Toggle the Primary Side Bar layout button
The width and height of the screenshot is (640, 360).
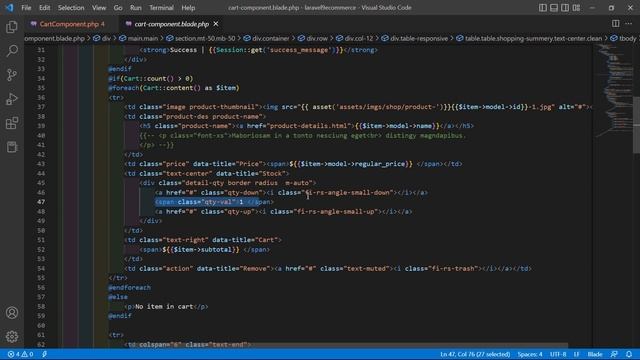click(543, 7)
